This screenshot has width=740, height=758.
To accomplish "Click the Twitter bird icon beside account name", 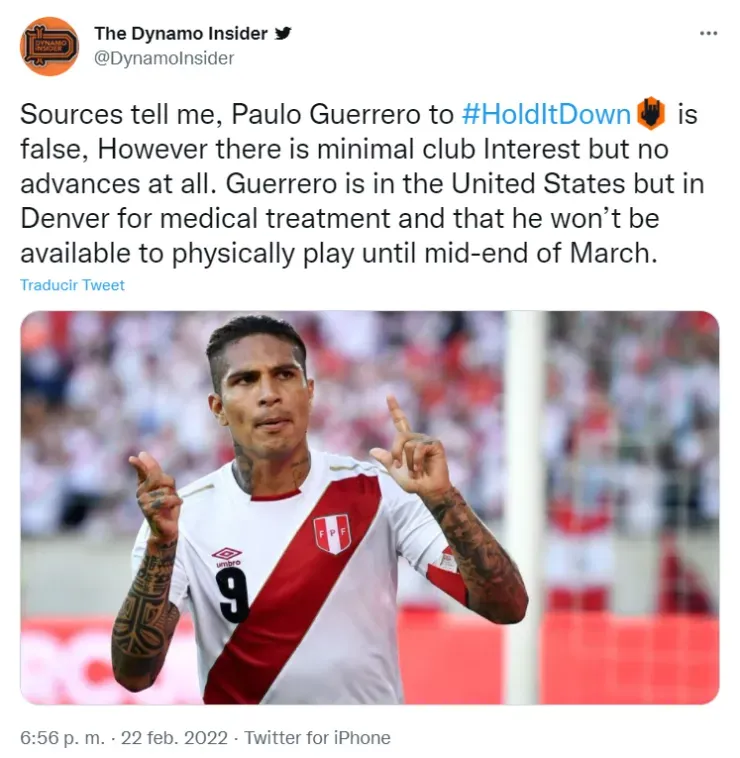I will (283, 33).
